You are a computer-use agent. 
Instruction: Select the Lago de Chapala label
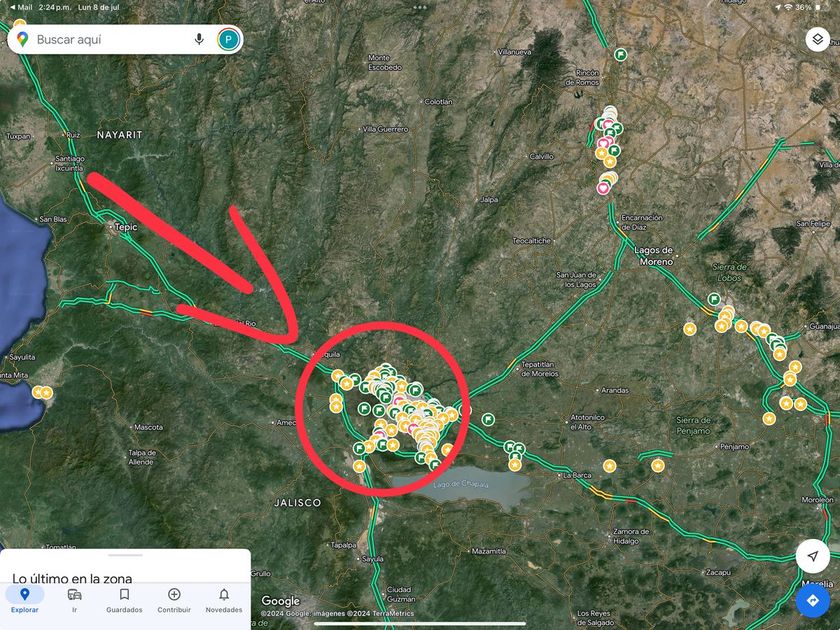pos(461,484)
